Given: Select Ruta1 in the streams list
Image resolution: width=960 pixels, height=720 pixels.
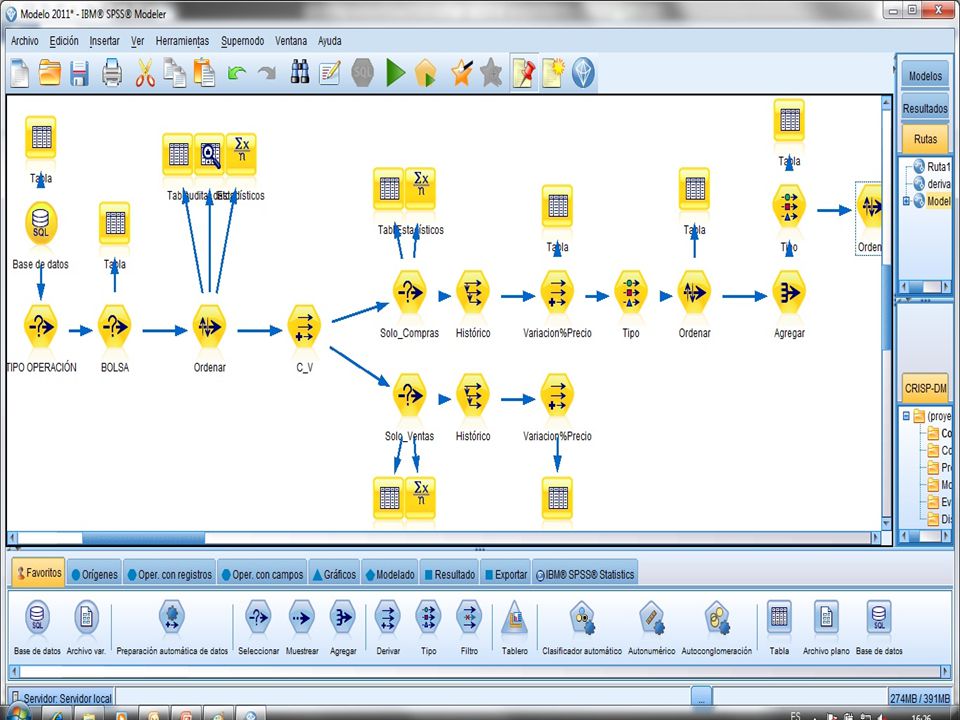Looking at the screenshot, I should tap(938, 167).
